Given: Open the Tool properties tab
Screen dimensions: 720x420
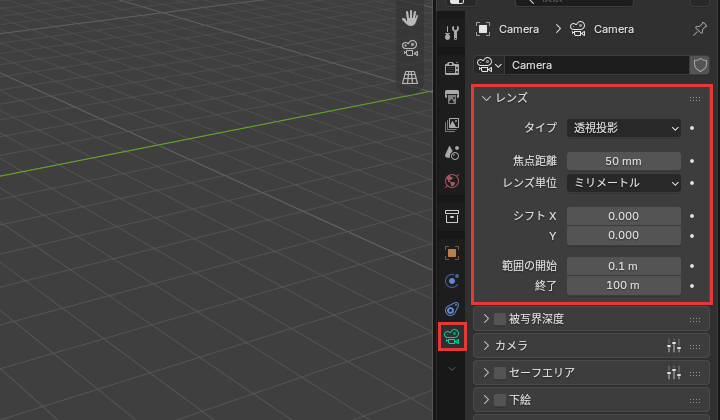Looking at the screenshot, I should coord(452,33).
